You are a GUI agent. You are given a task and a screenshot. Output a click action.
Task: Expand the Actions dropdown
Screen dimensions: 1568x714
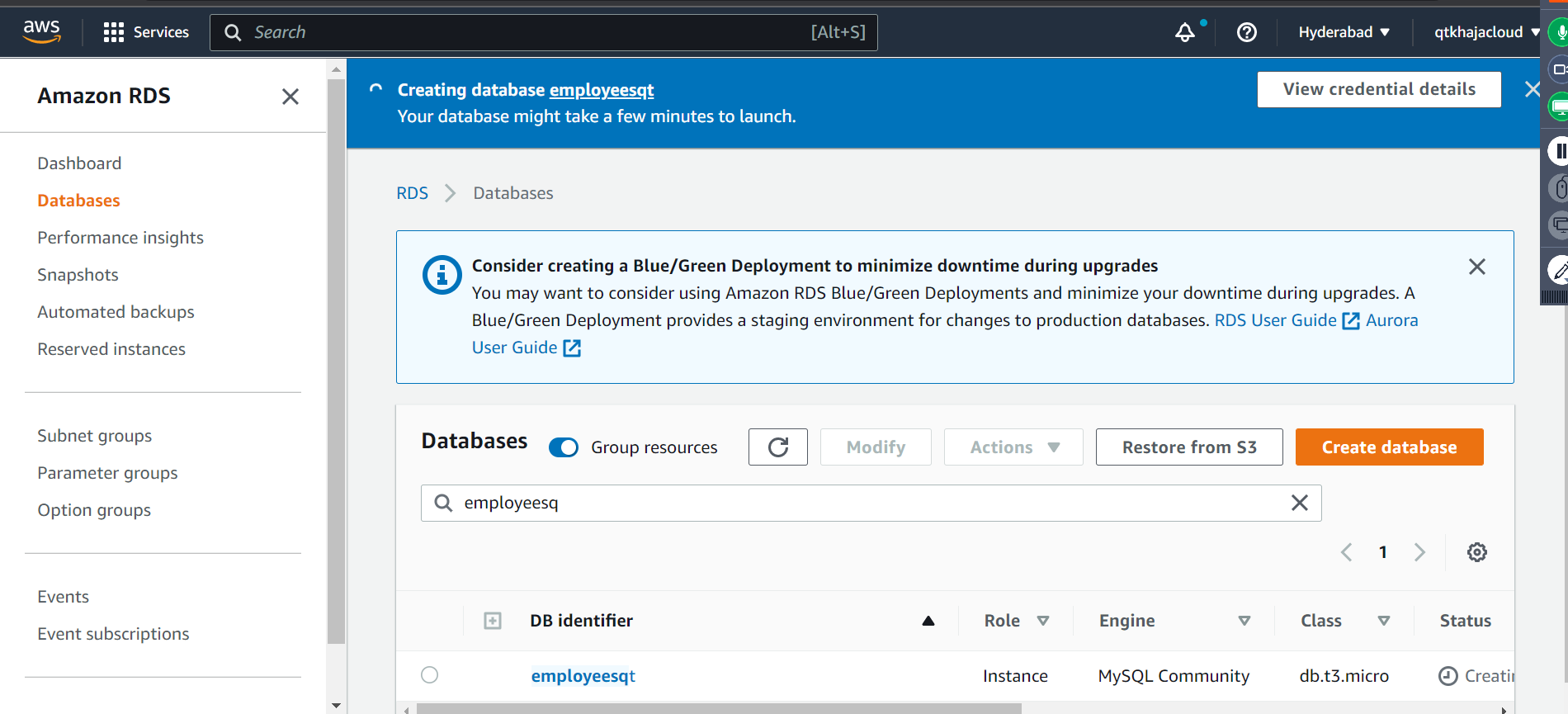pyautogui.click(x=1013, y=447)
